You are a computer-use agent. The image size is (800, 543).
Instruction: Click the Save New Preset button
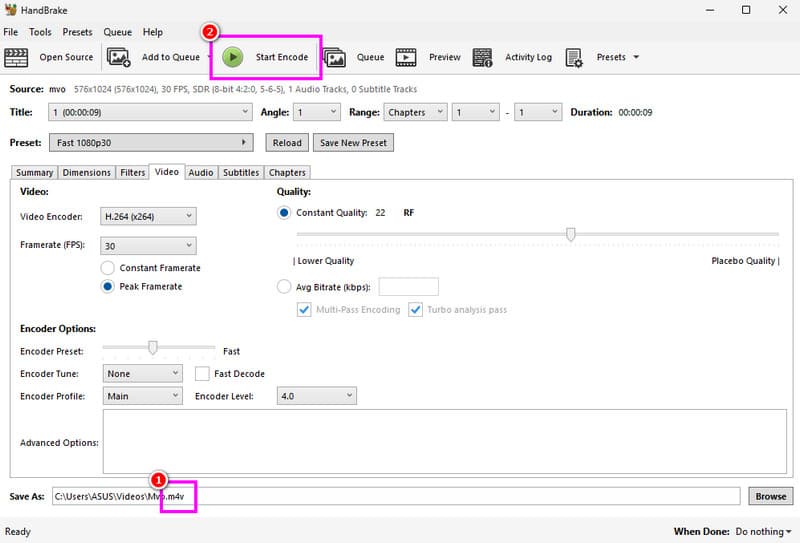point(352,143)
